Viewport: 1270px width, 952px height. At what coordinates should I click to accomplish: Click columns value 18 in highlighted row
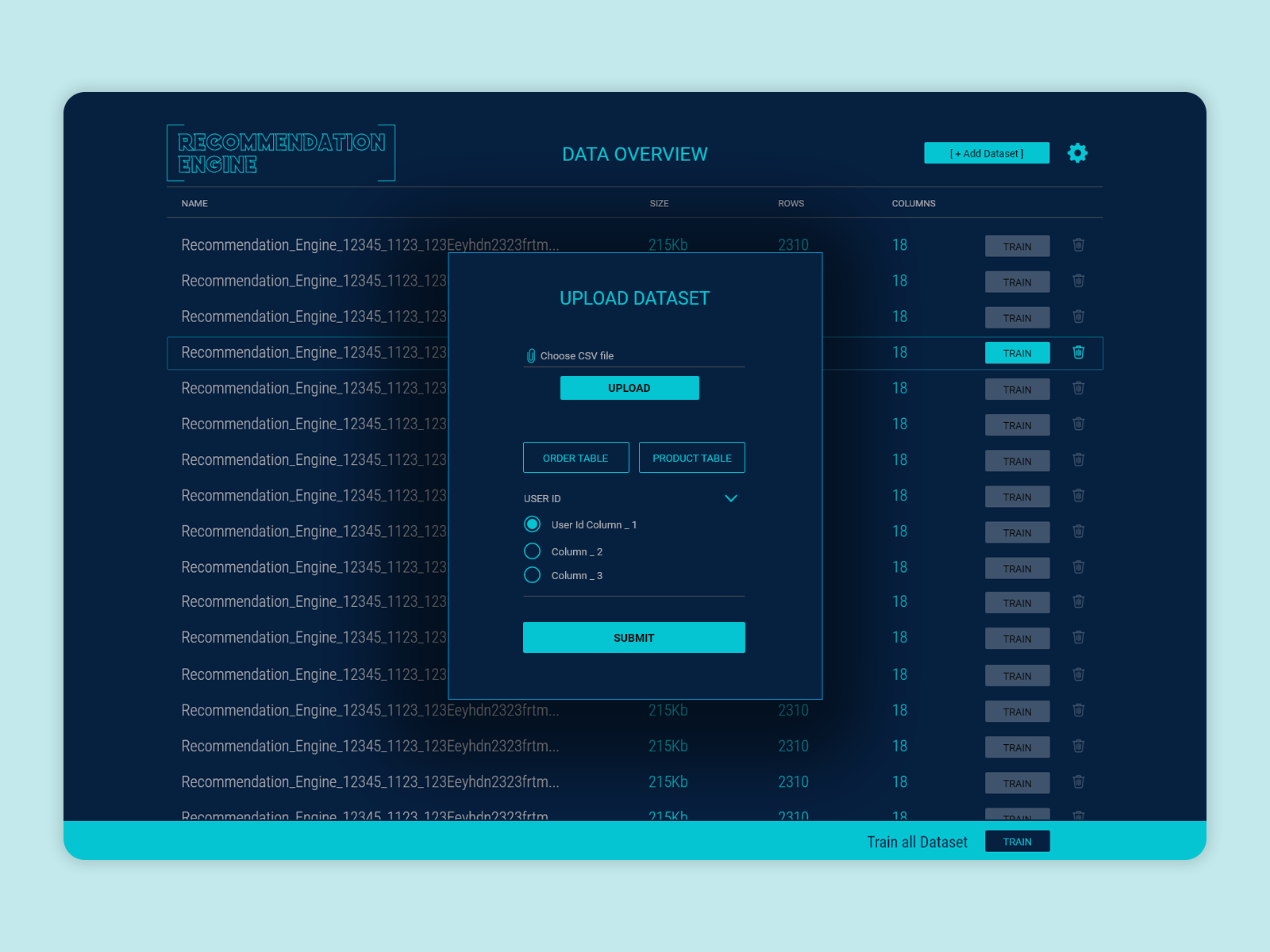899,352
